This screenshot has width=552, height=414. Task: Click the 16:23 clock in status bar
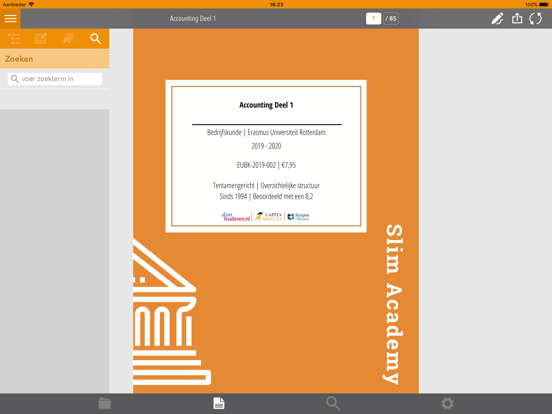point(276,4)
